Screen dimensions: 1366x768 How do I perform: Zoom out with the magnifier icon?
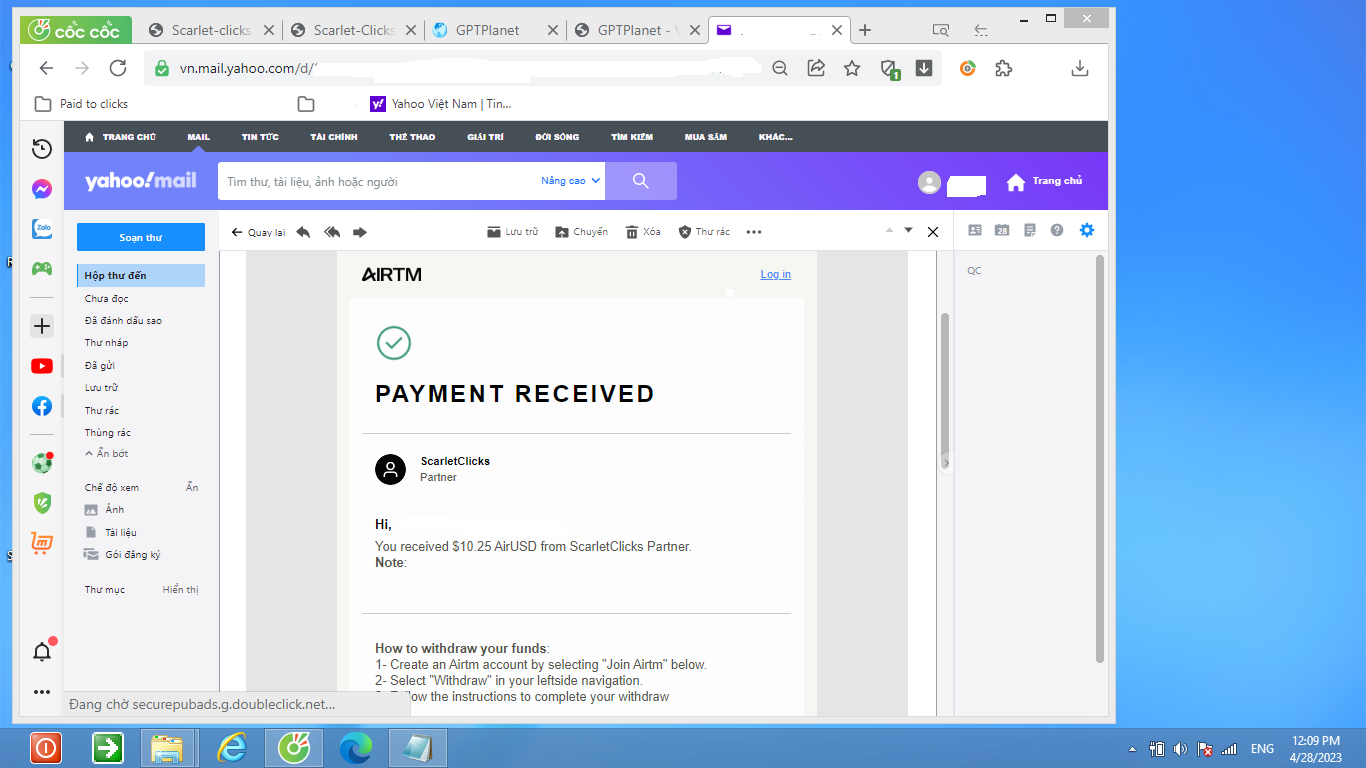[x=780, y=68]
